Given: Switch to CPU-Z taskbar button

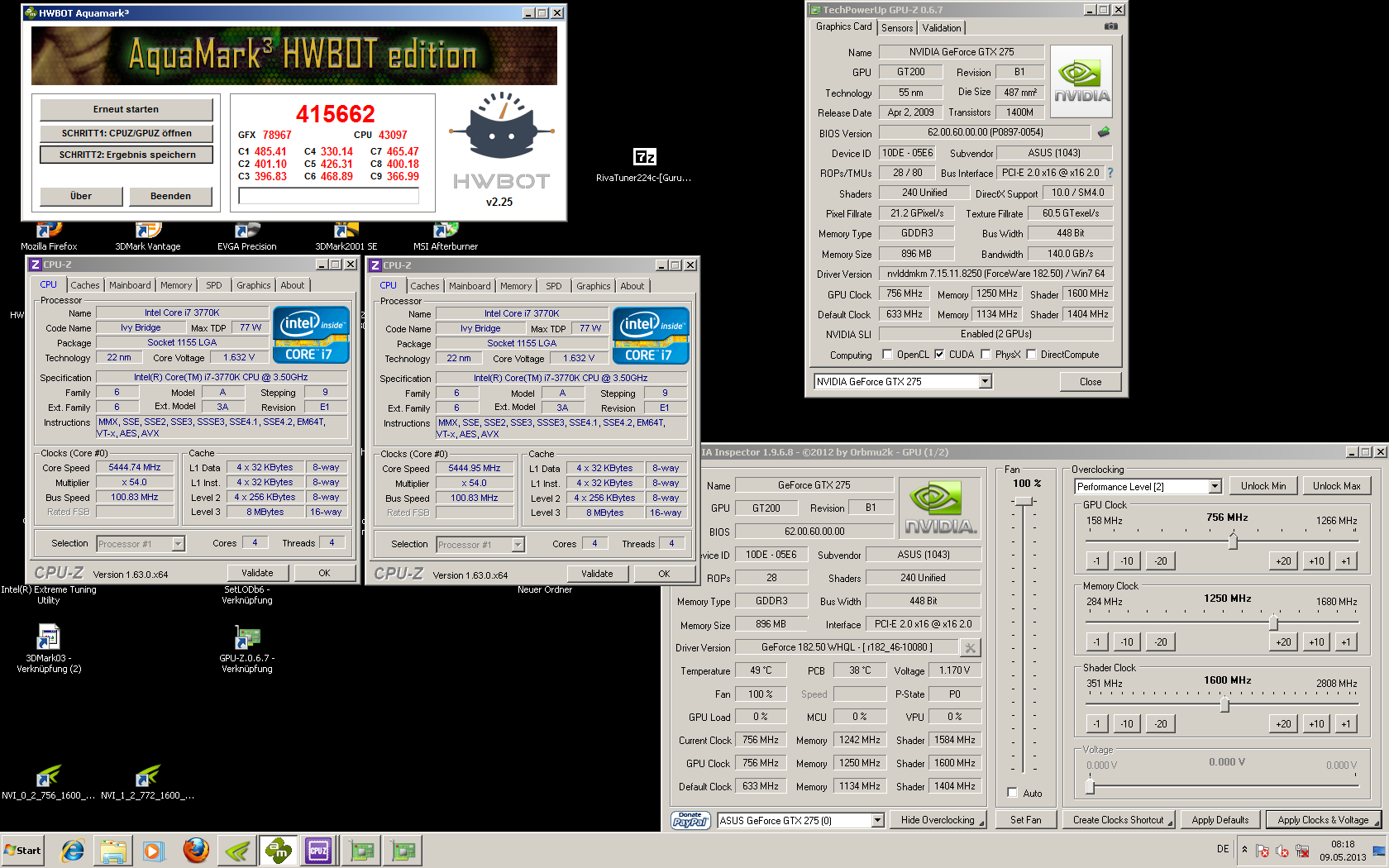Looking at the screenshot, I should click(x=318, y=850).
